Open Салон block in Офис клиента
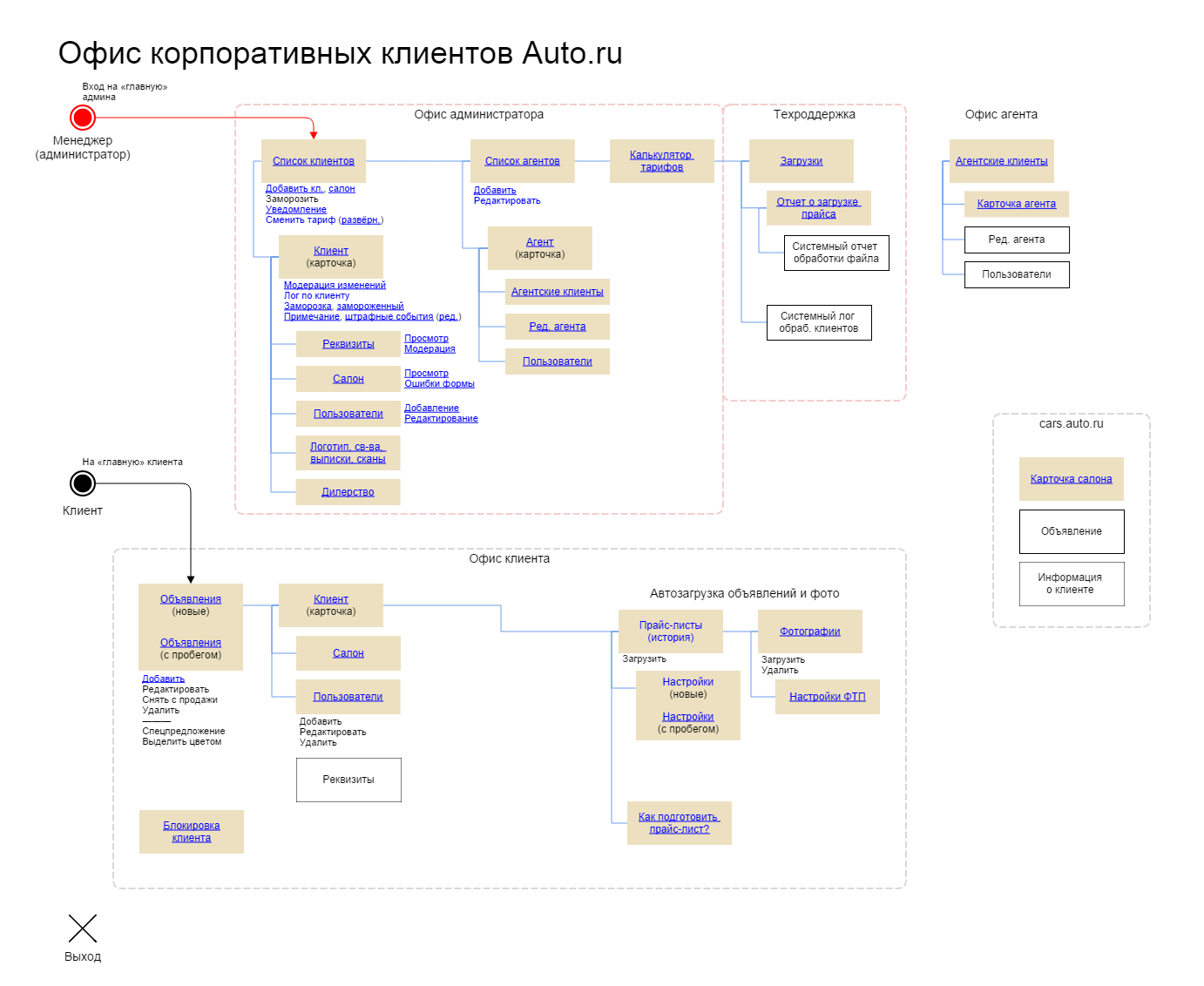 coord(348,653)
